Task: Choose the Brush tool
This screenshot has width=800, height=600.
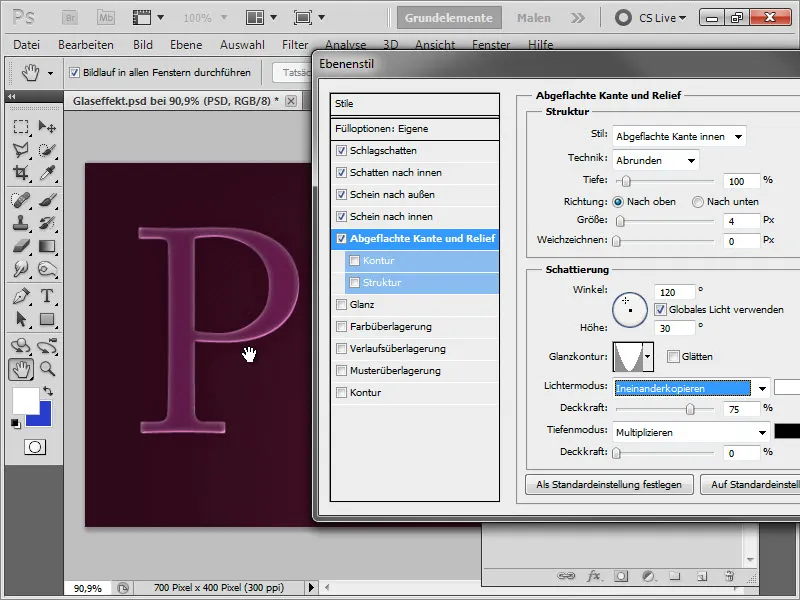Action: (x=47, y=199)
